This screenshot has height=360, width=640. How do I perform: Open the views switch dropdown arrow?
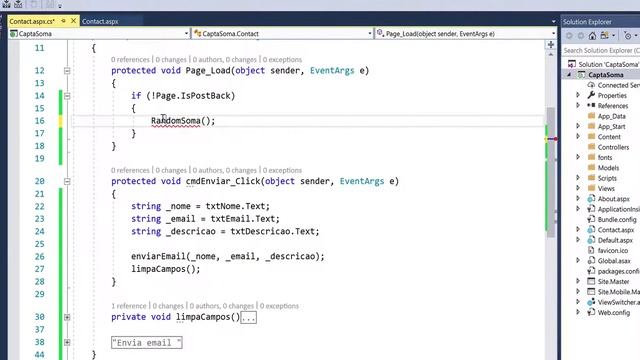click(x=613, y=36)
